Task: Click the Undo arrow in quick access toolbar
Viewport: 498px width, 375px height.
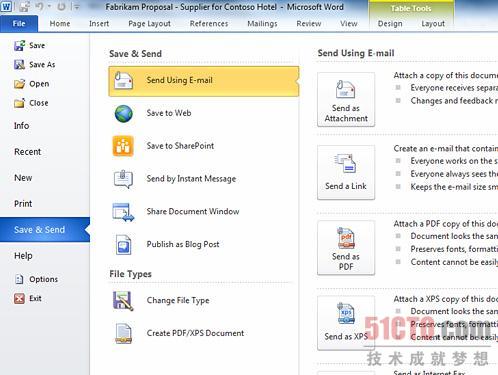Action: (x=39, y=6)
